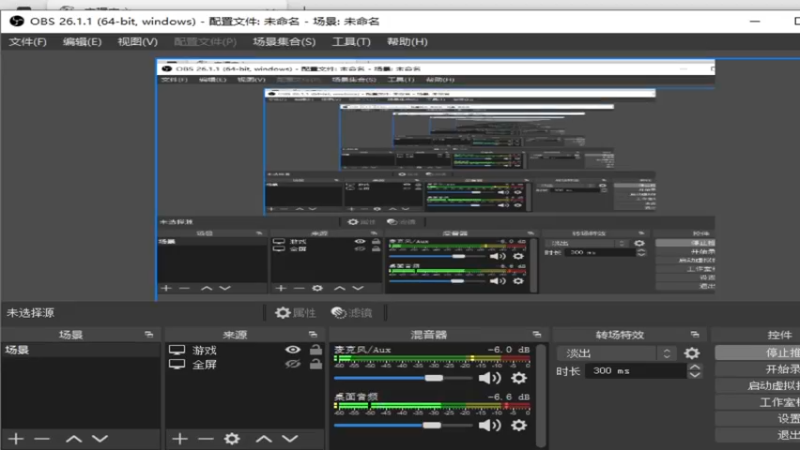Click the 时长 300 ms duration field
800x450 pixels.
(635, 371)
